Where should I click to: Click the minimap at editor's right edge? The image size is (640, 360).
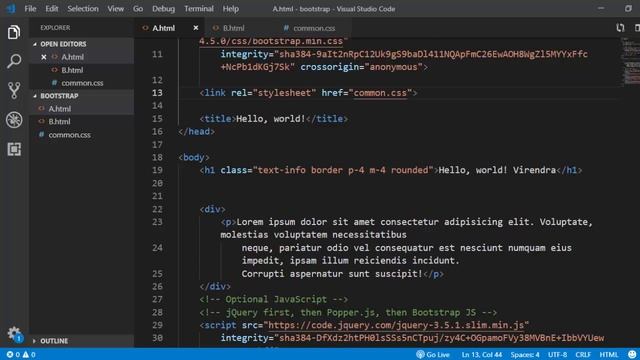630,61
